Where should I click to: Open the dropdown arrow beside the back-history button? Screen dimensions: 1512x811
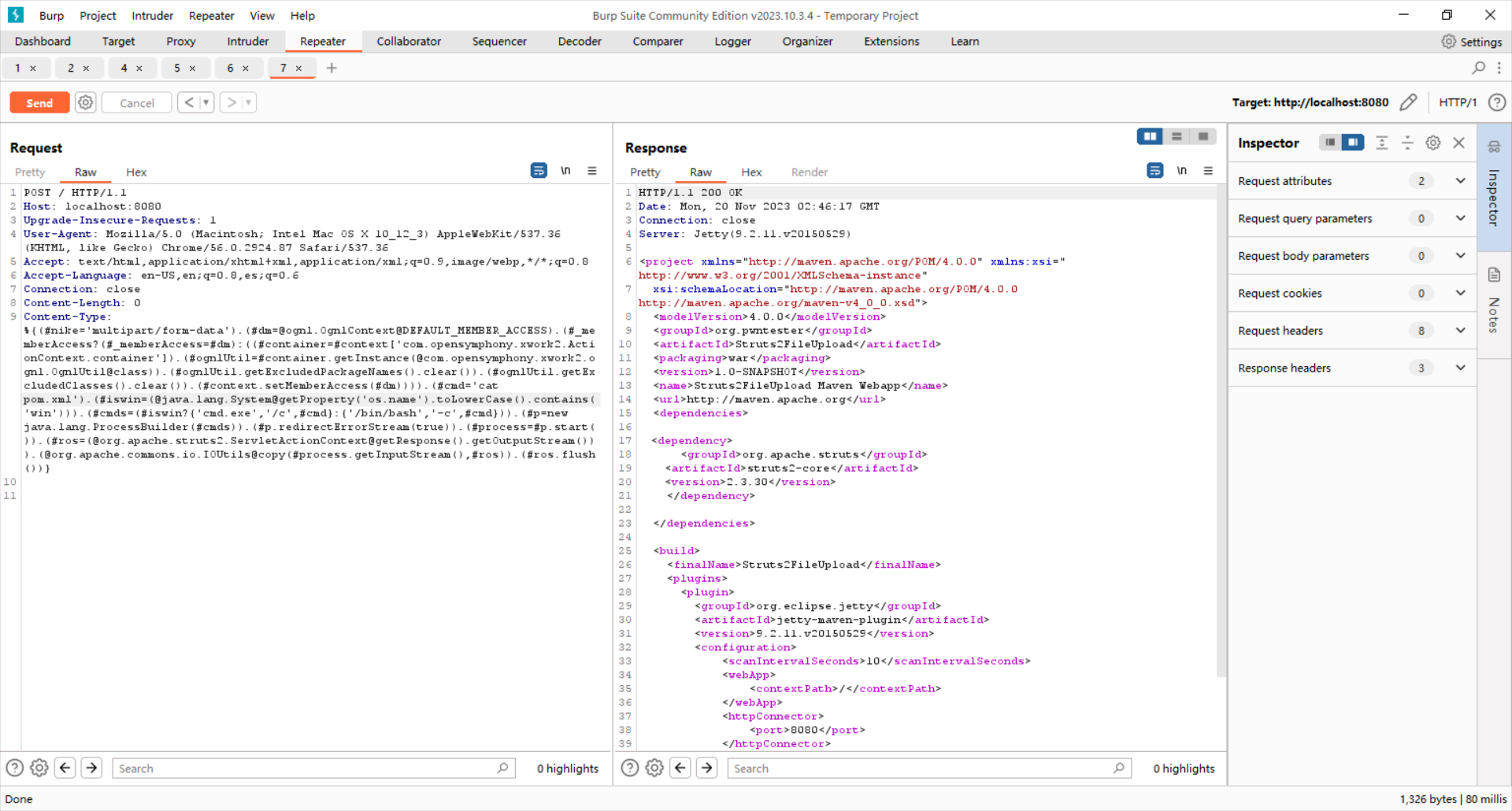click(206, 102)
